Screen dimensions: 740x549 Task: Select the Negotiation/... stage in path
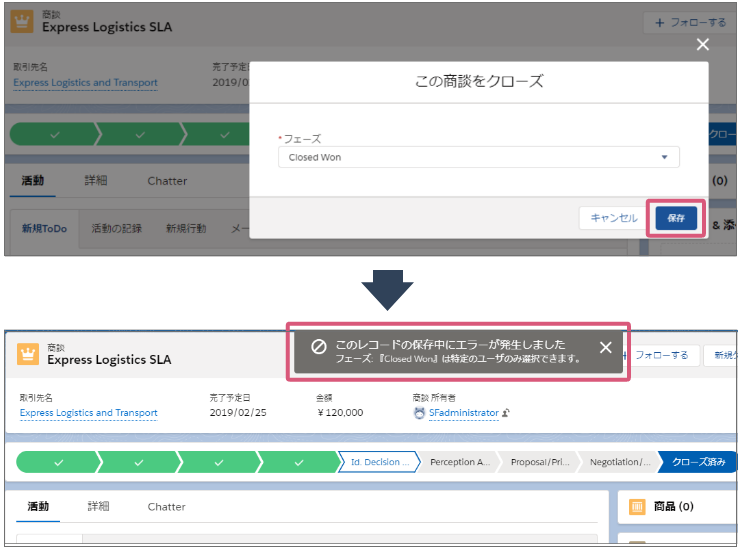(x=620, y=462)
